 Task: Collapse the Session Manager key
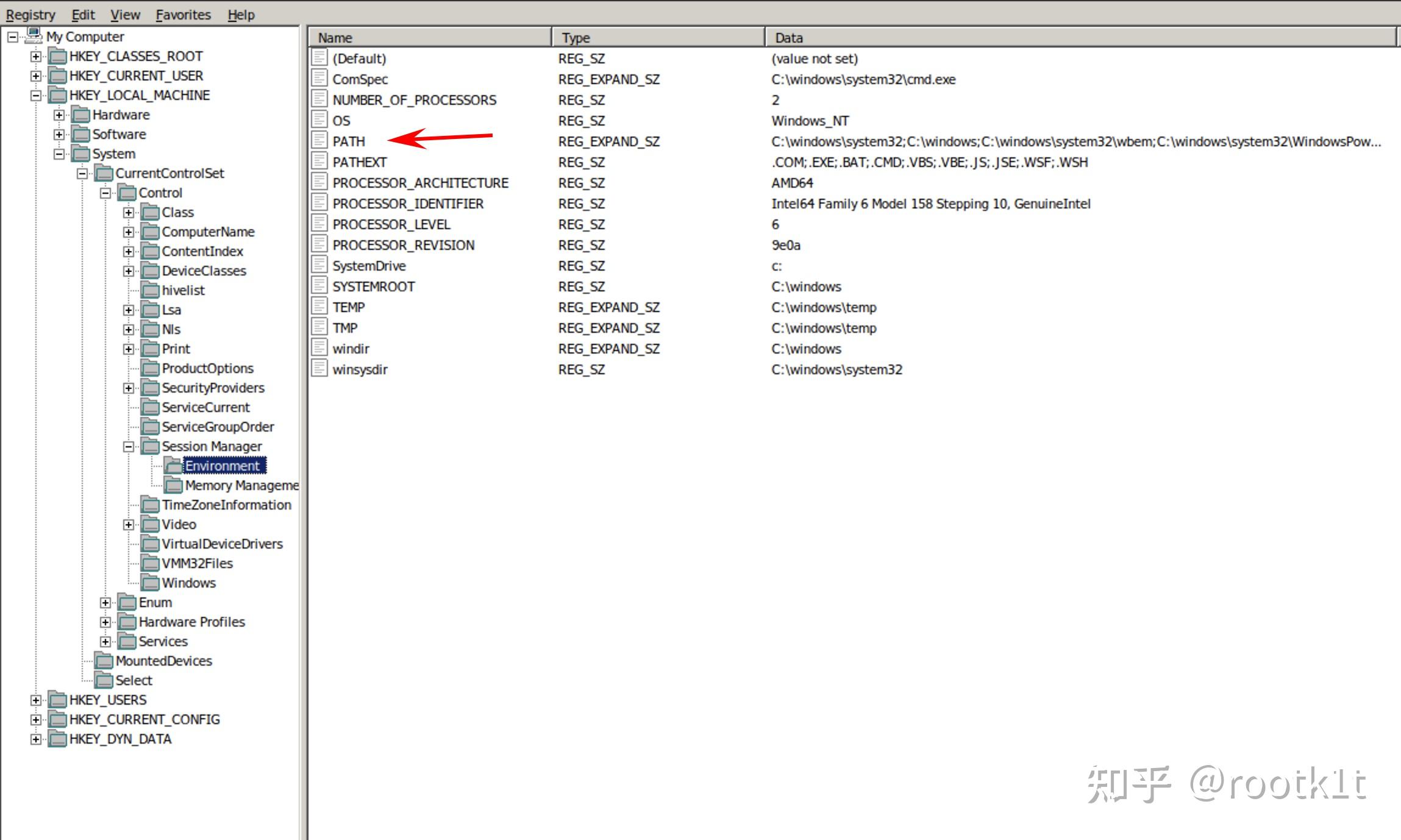129,447
